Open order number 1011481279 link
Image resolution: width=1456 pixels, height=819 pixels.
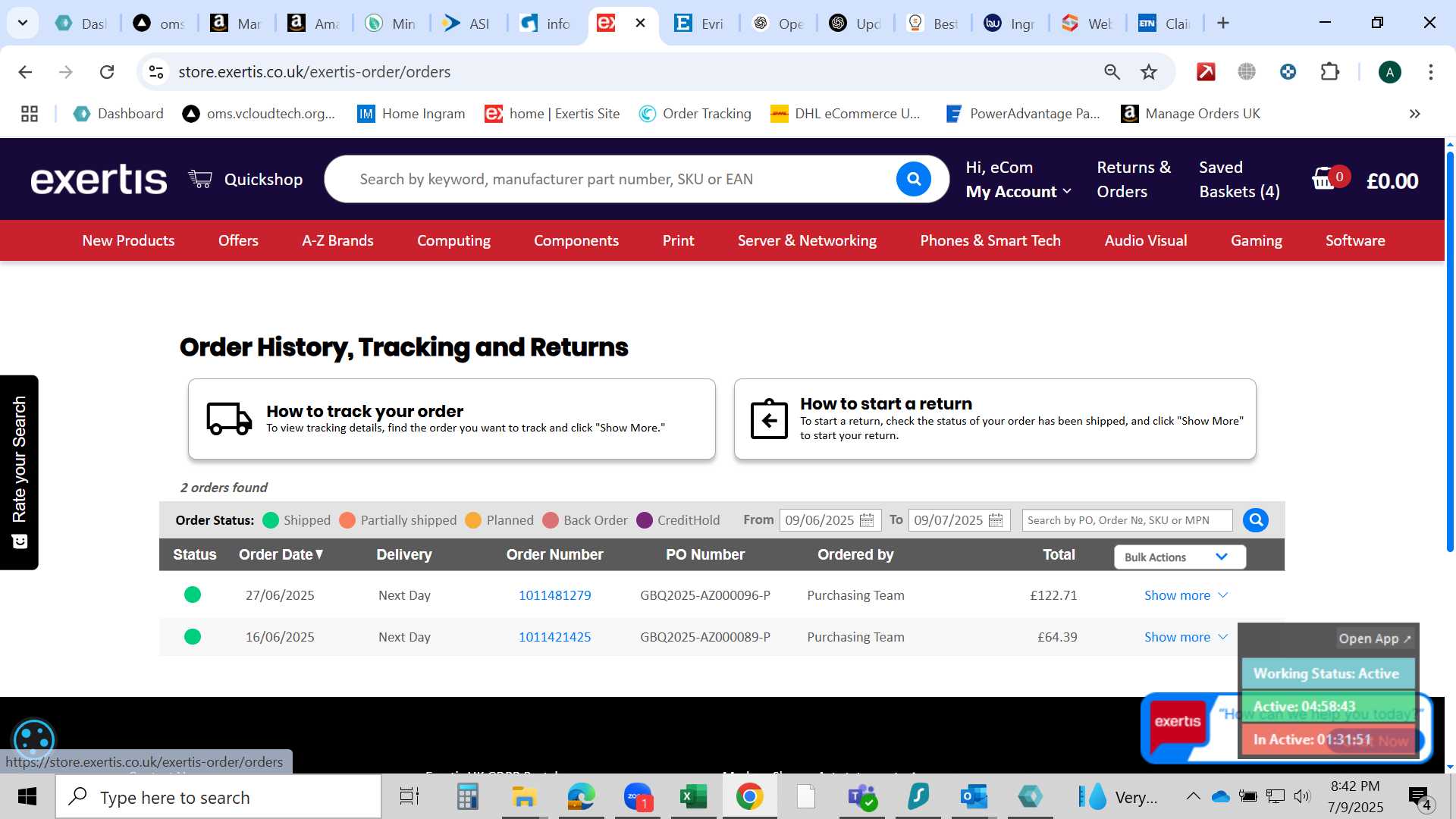554,595
